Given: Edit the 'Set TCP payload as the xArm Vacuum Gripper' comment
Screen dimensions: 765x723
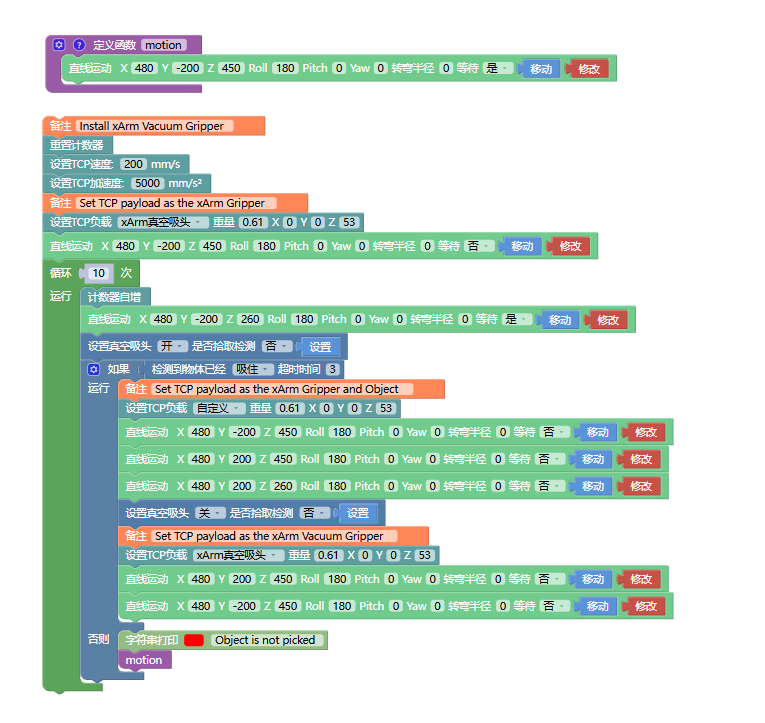Looking at the screenshot, I should pyautogui.click(x=274, y=536).
